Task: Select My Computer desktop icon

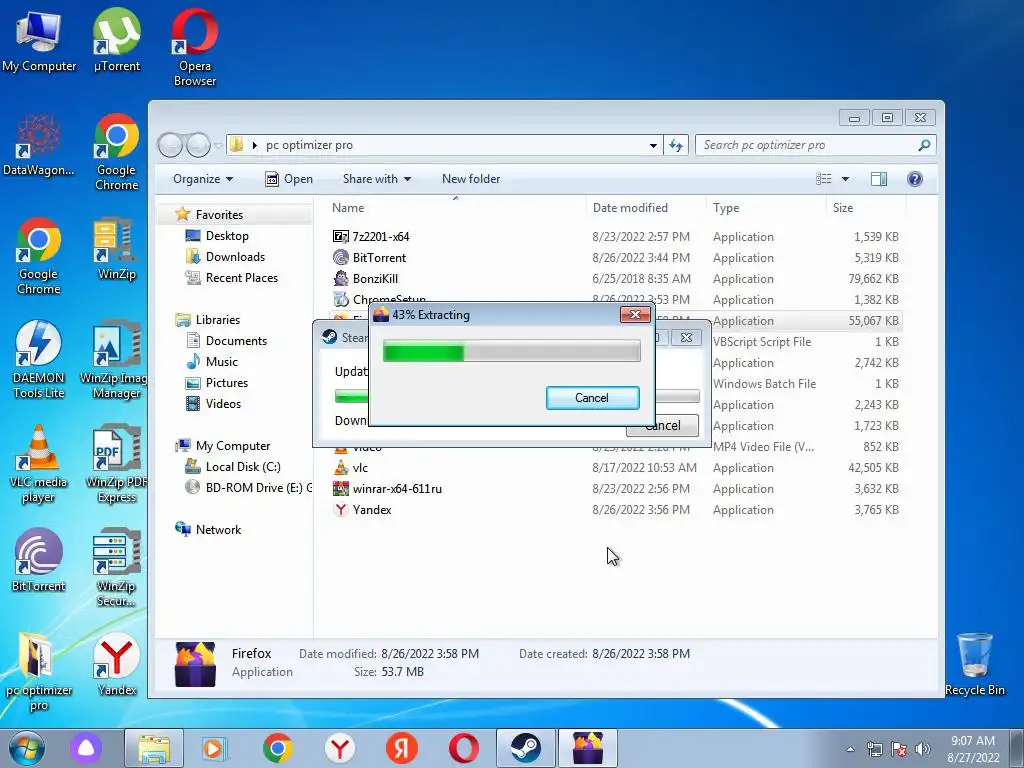Action: [x=39, y=40]
